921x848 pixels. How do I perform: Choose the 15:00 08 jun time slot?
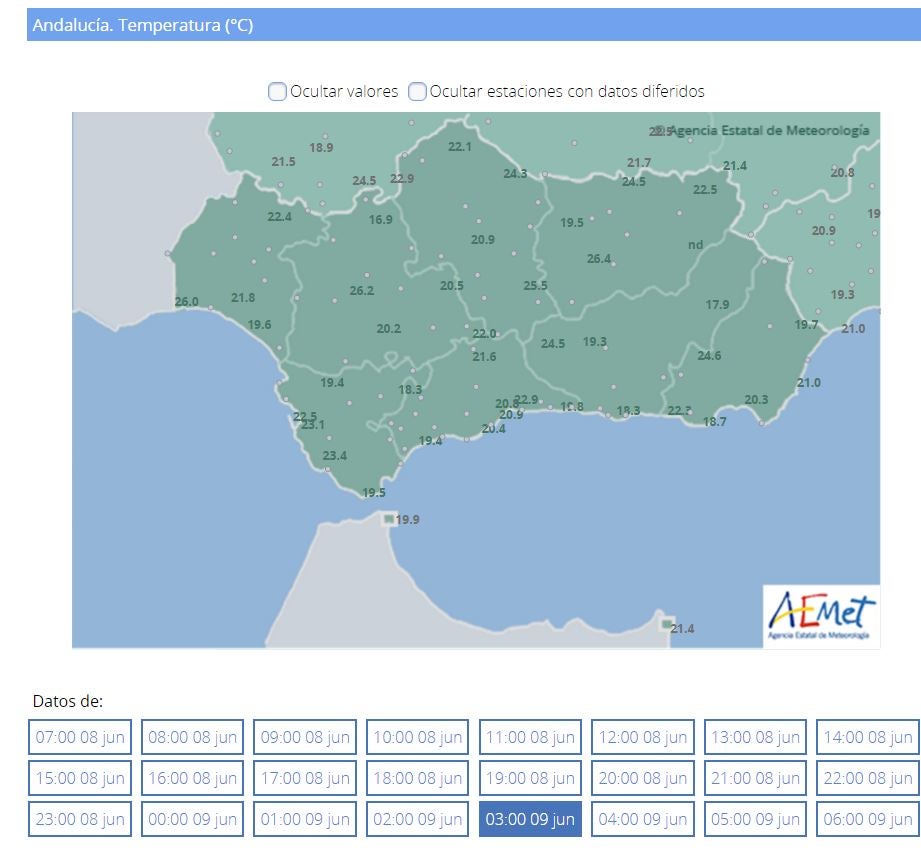80,778
